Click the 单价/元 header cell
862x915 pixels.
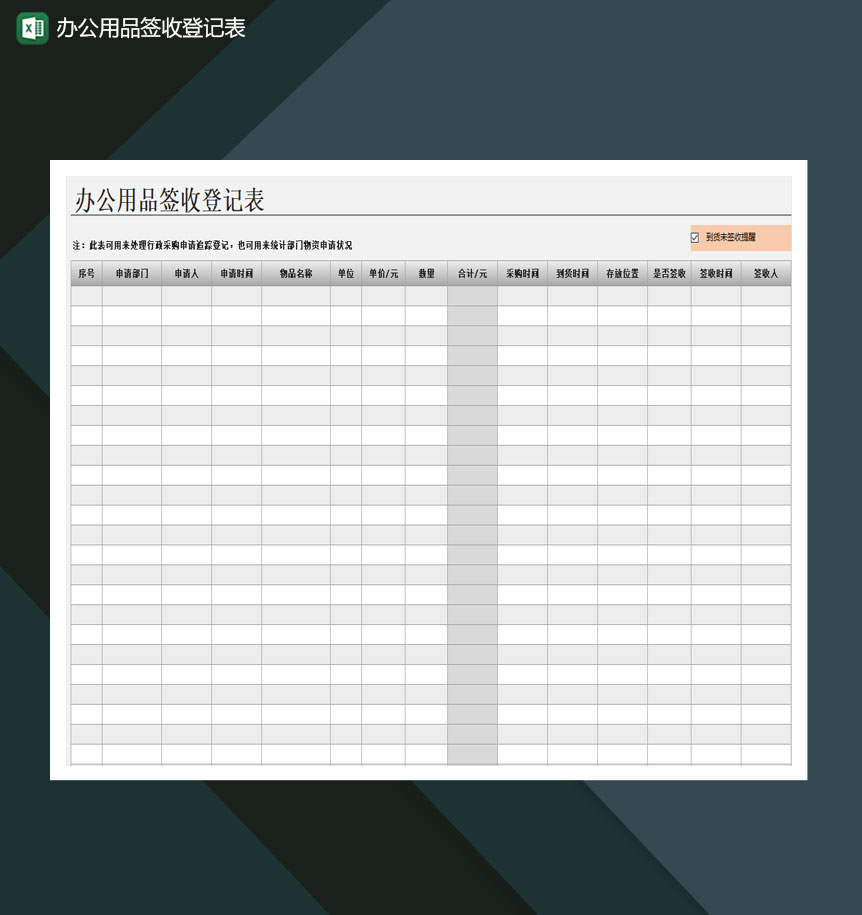[382, 272]
